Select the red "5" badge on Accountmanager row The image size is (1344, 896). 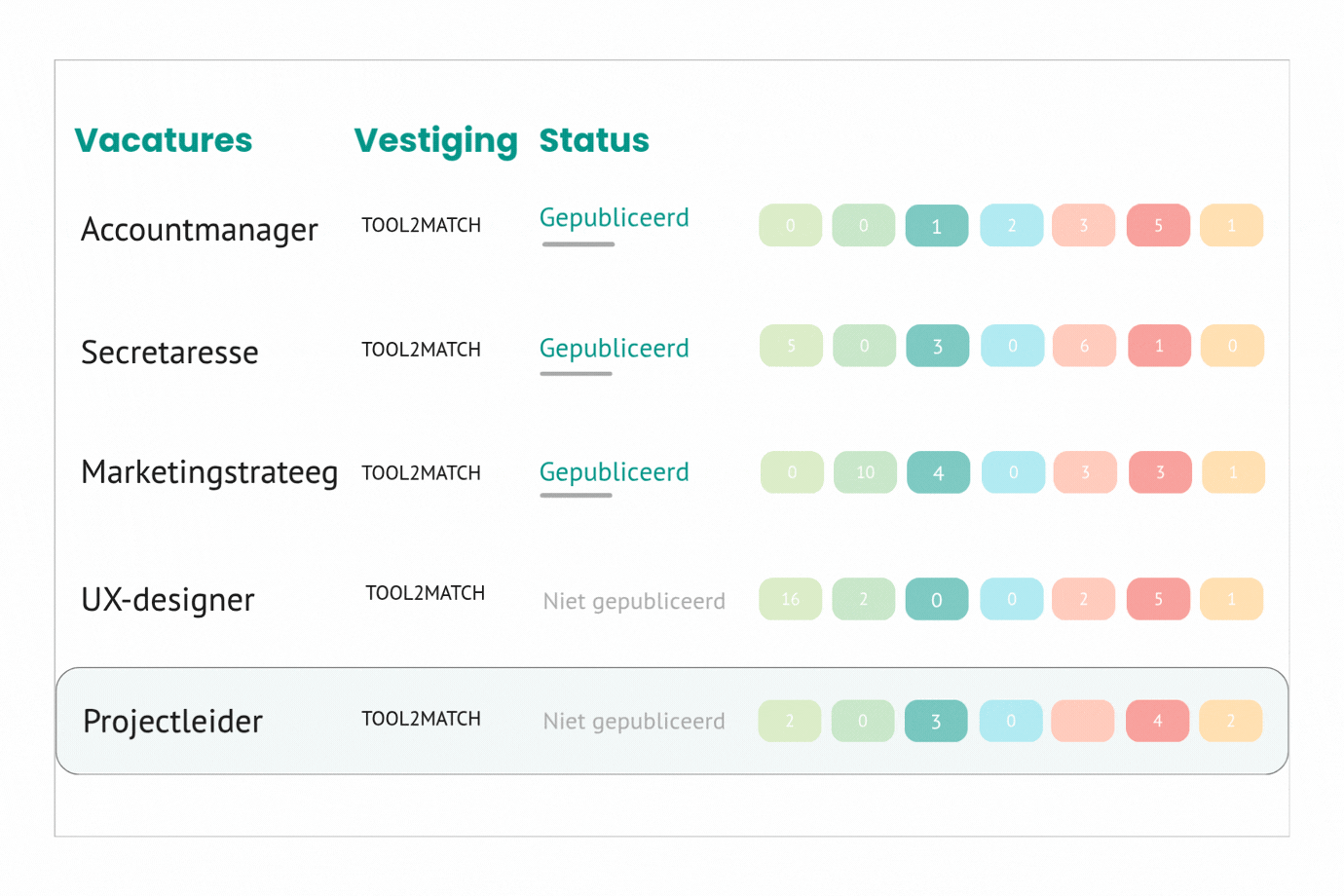[x=1158, y=225]
